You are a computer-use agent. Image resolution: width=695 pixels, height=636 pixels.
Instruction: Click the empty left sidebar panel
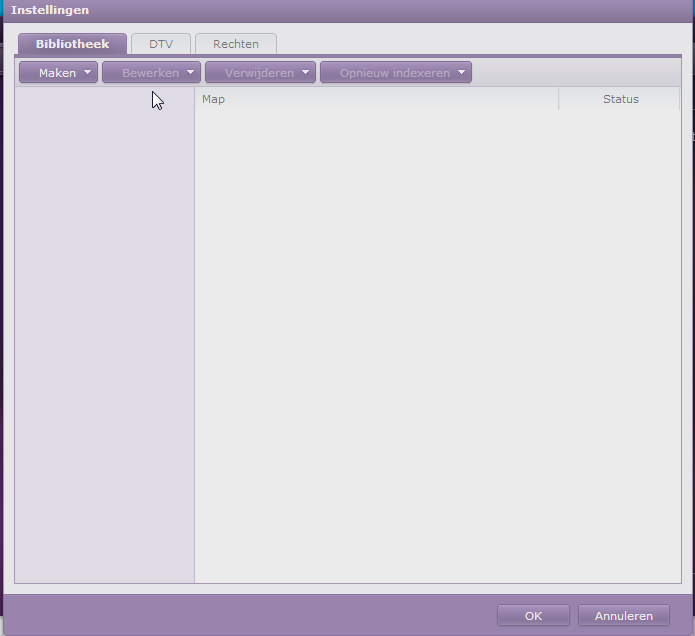pos(104,340)
